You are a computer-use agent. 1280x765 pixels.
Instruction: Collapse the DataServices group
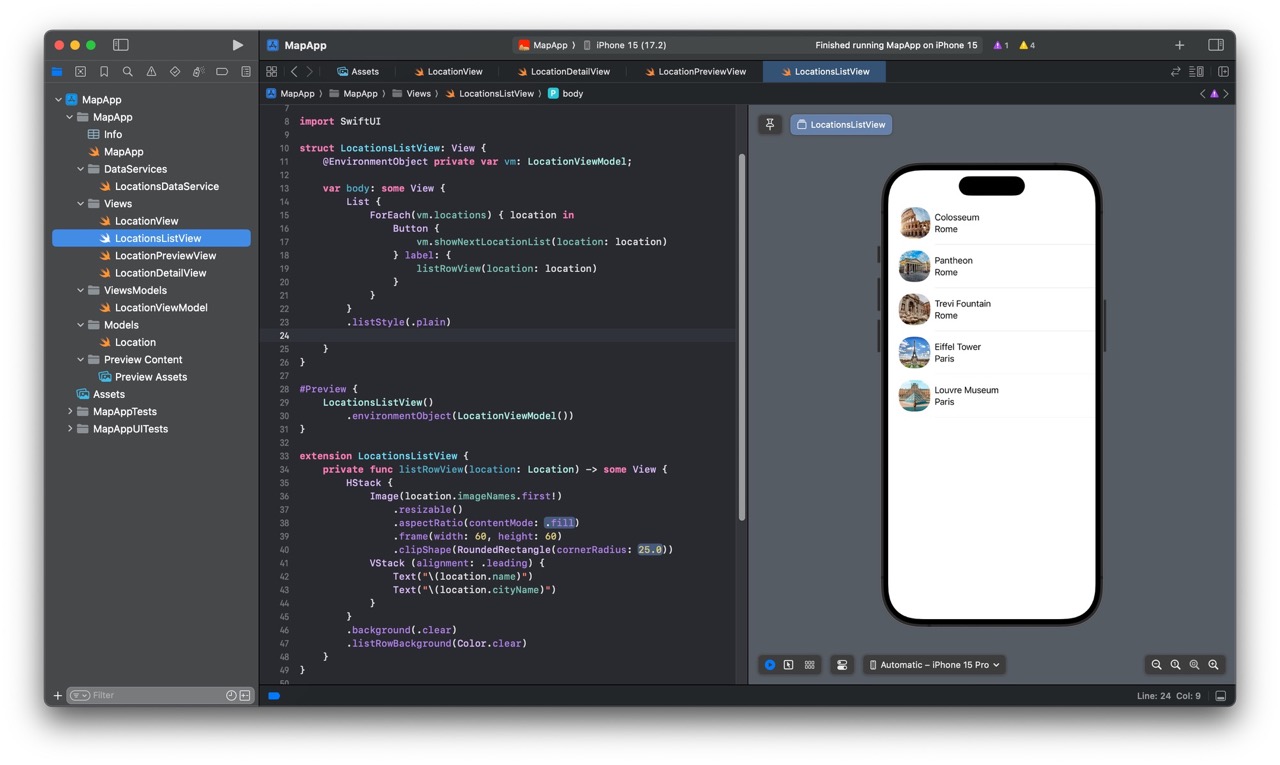(x=81, y=169)
